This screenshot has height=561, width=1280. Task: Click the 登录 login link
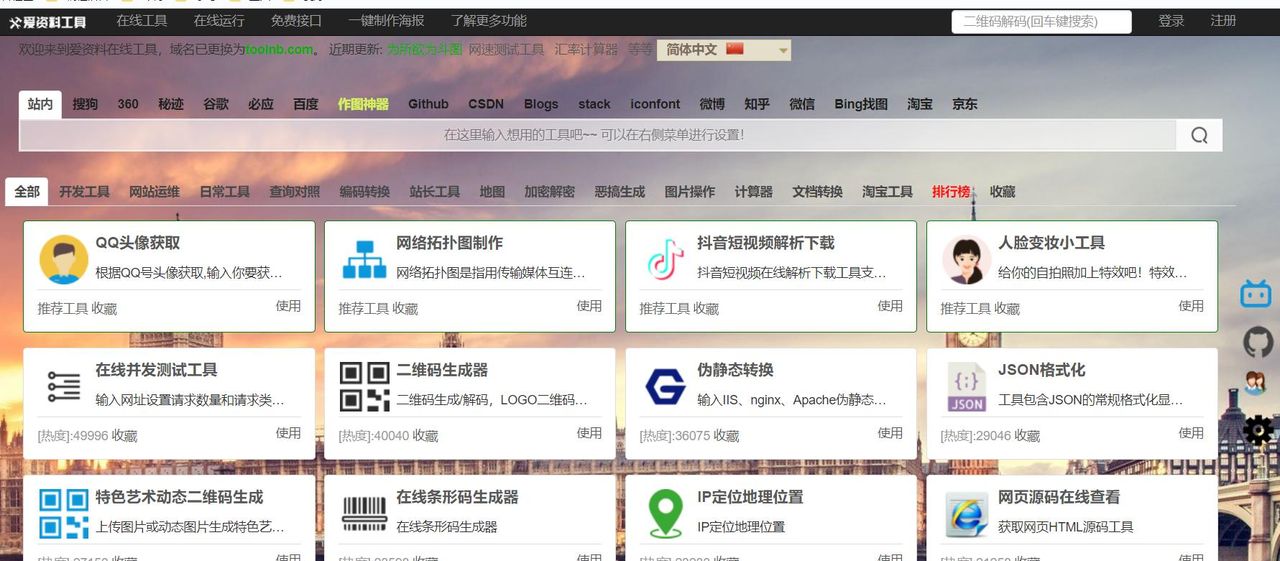coord(1171,21)
